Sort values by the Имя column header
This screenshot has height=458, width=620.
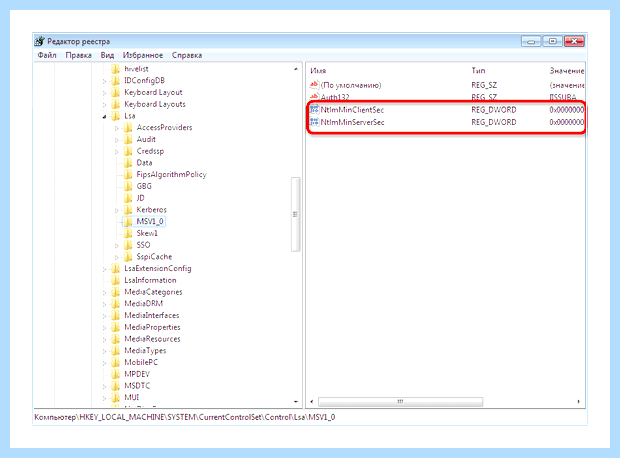click(x=318, y=71)
